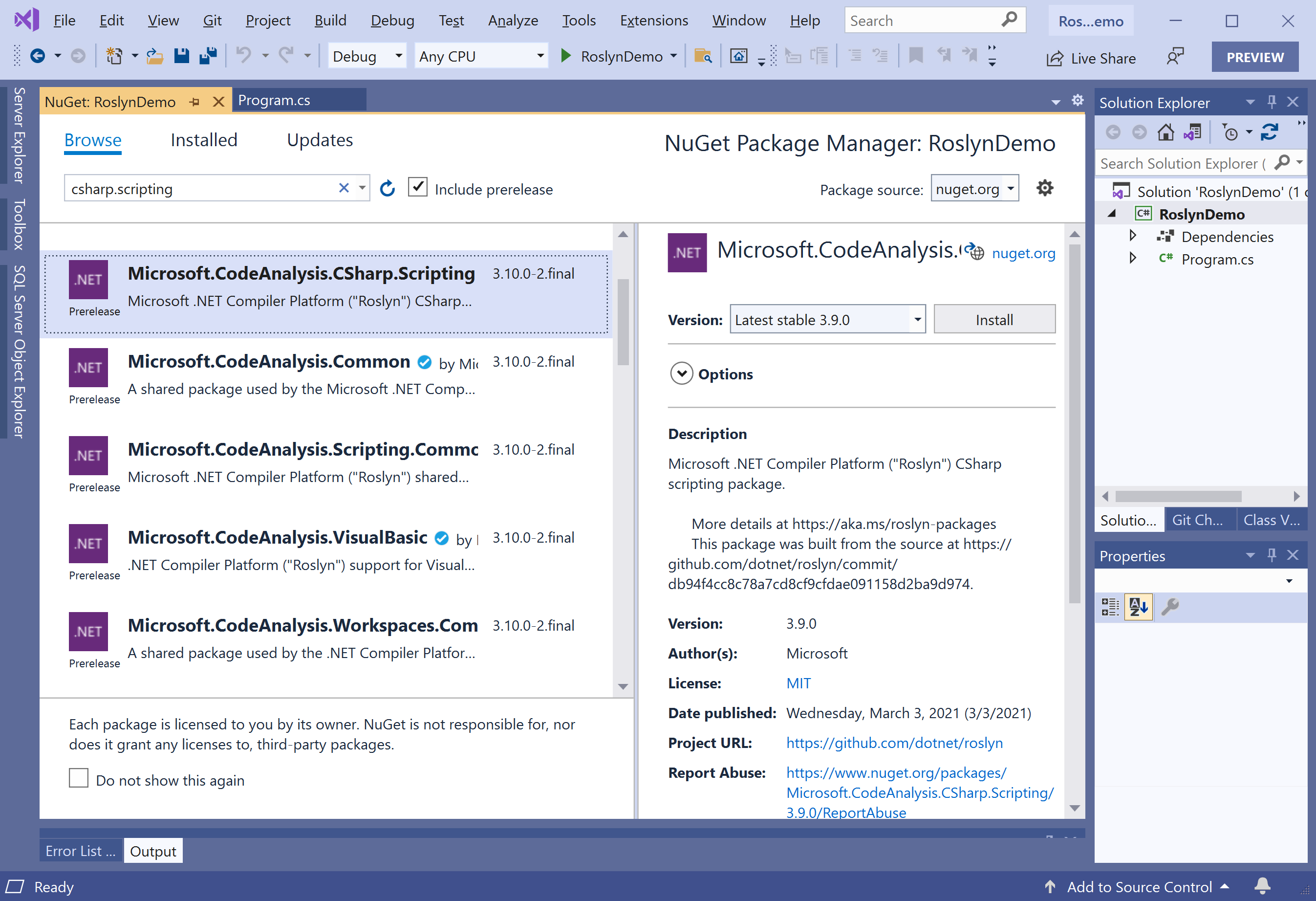Expand the Options section

[x=681, y=374]
